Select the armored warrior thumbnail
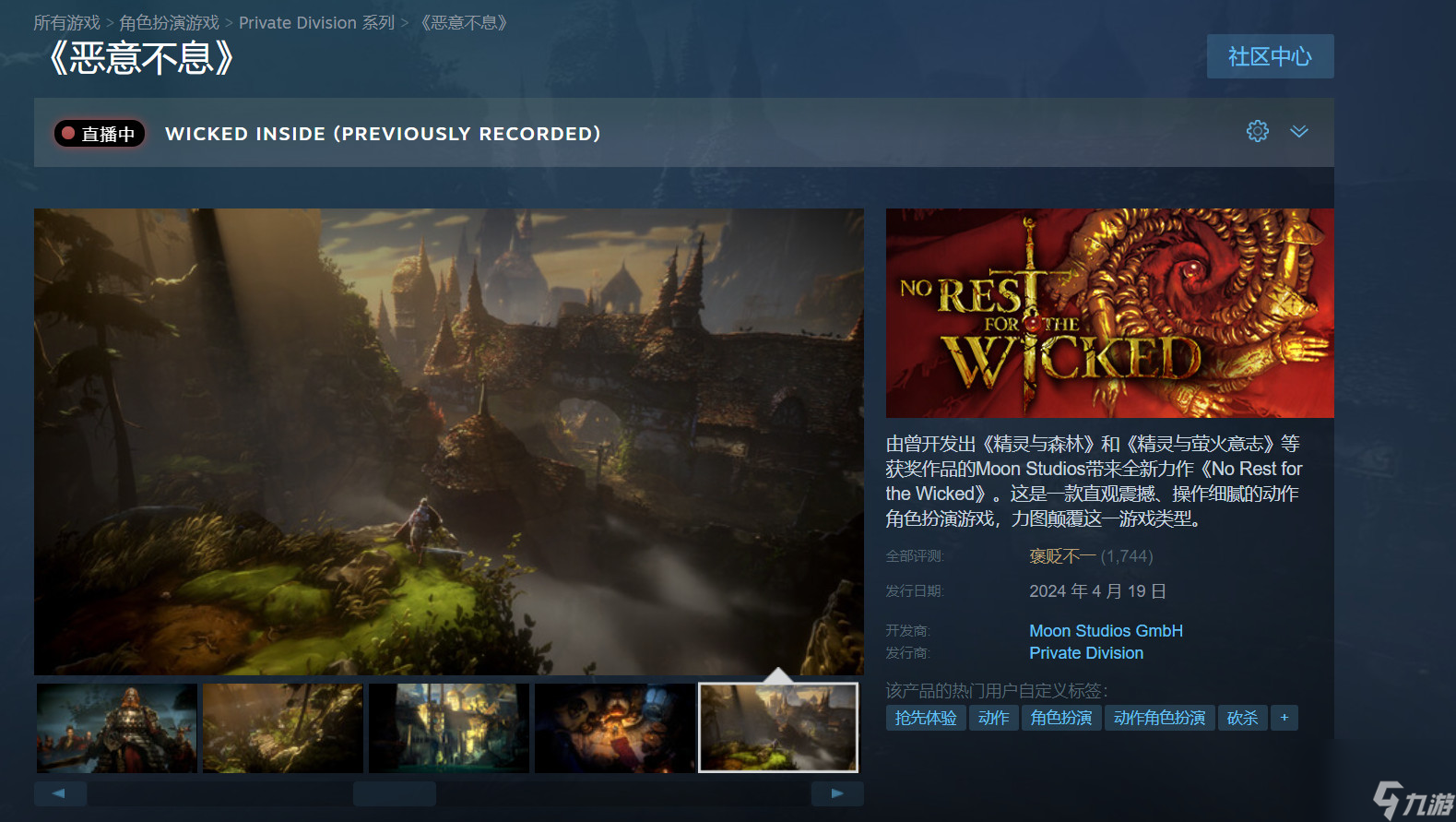The image size is (1456, 822). point(117,728)
